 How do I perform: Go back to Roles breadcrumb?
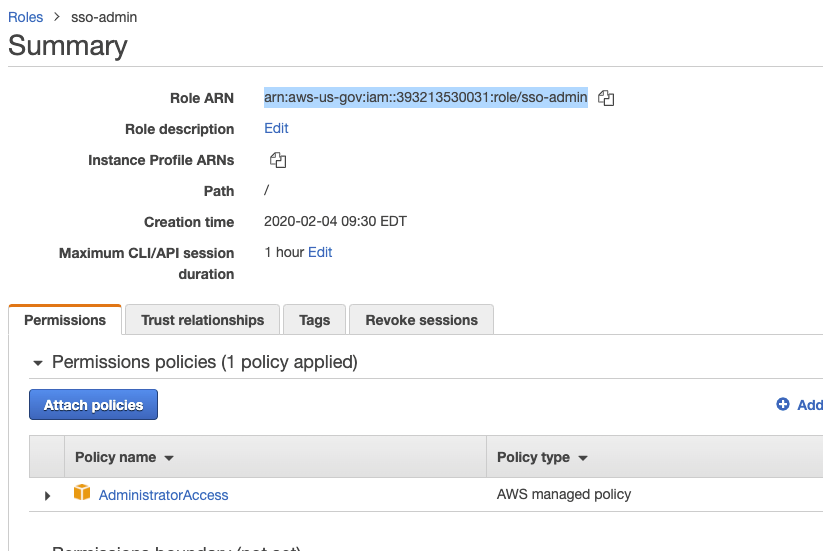click(26, 17)
